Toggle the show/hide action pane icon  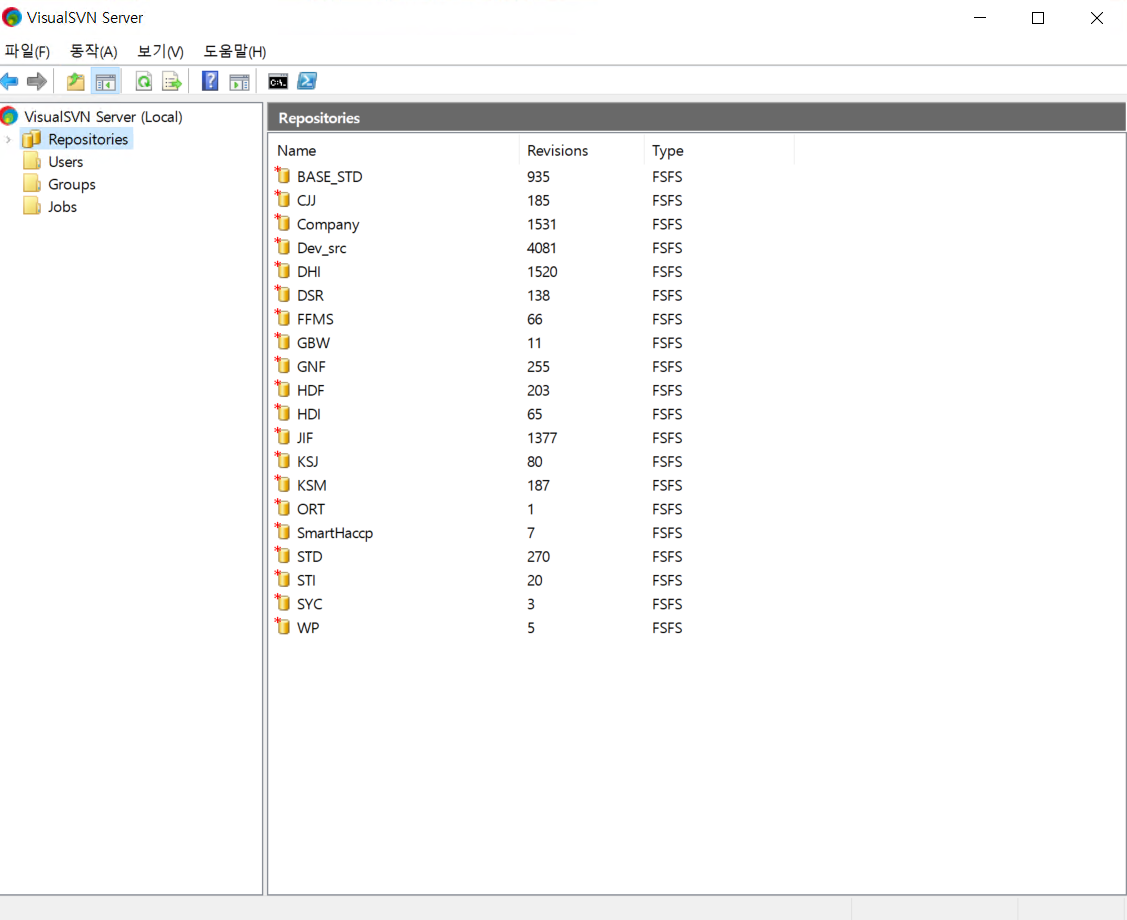click(239, 81)
